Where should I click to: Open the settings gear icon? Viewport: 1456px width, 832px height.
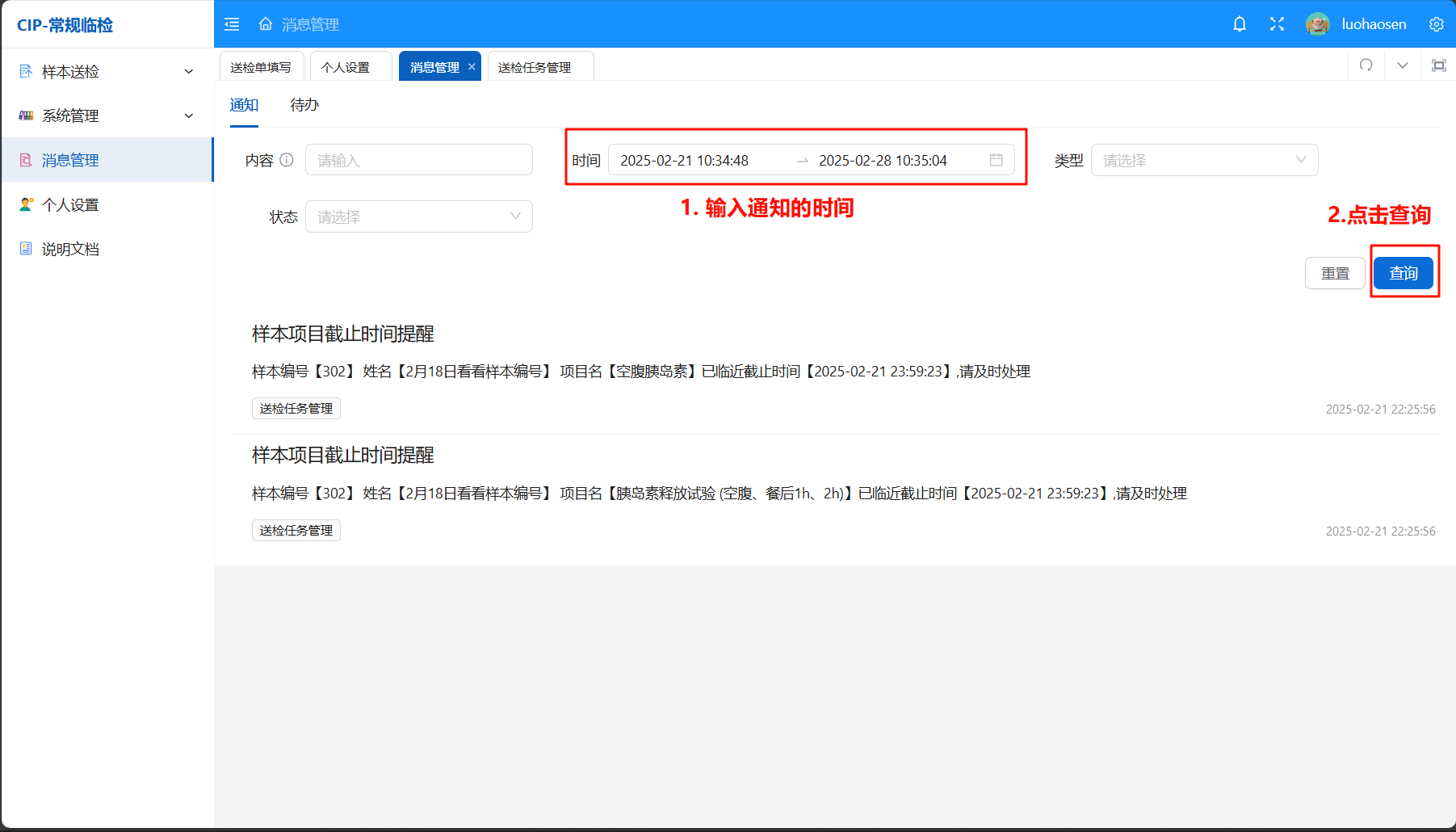(x=1436, y=24)
